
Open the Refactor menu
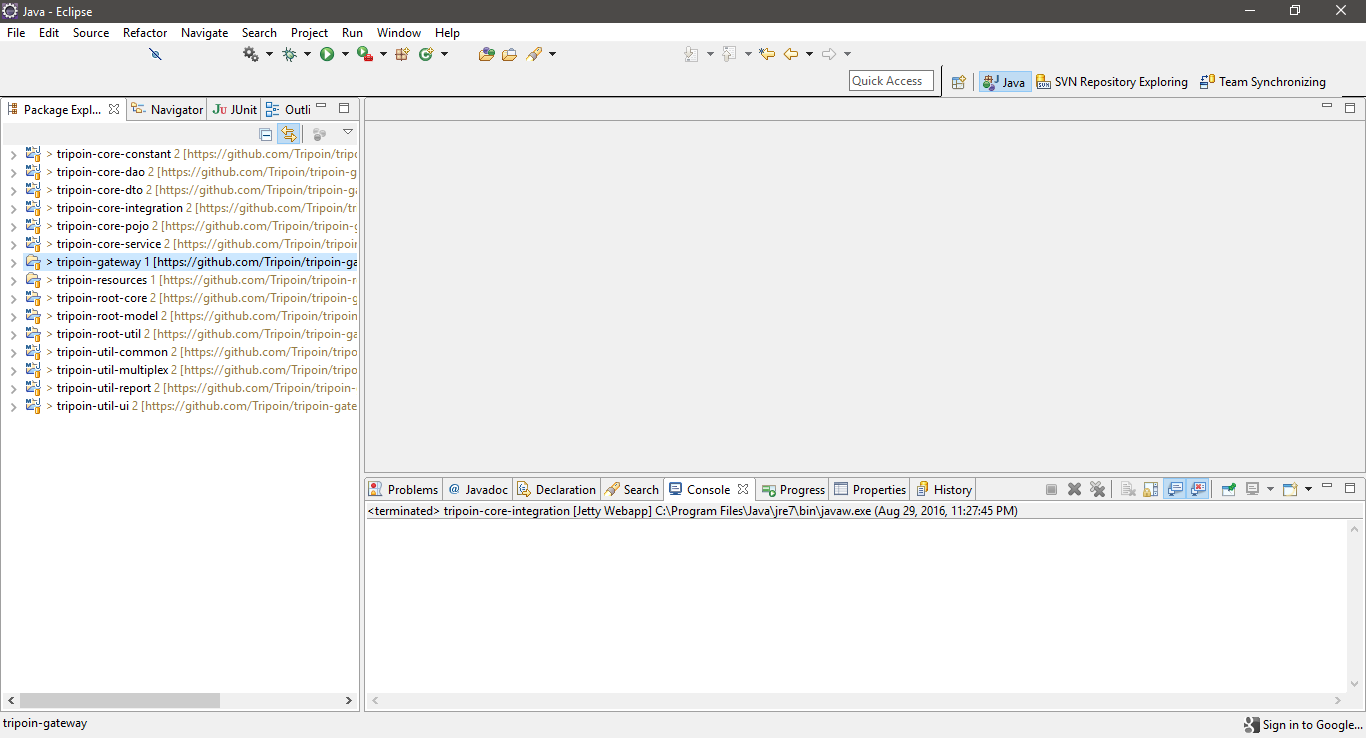[145, 33]
